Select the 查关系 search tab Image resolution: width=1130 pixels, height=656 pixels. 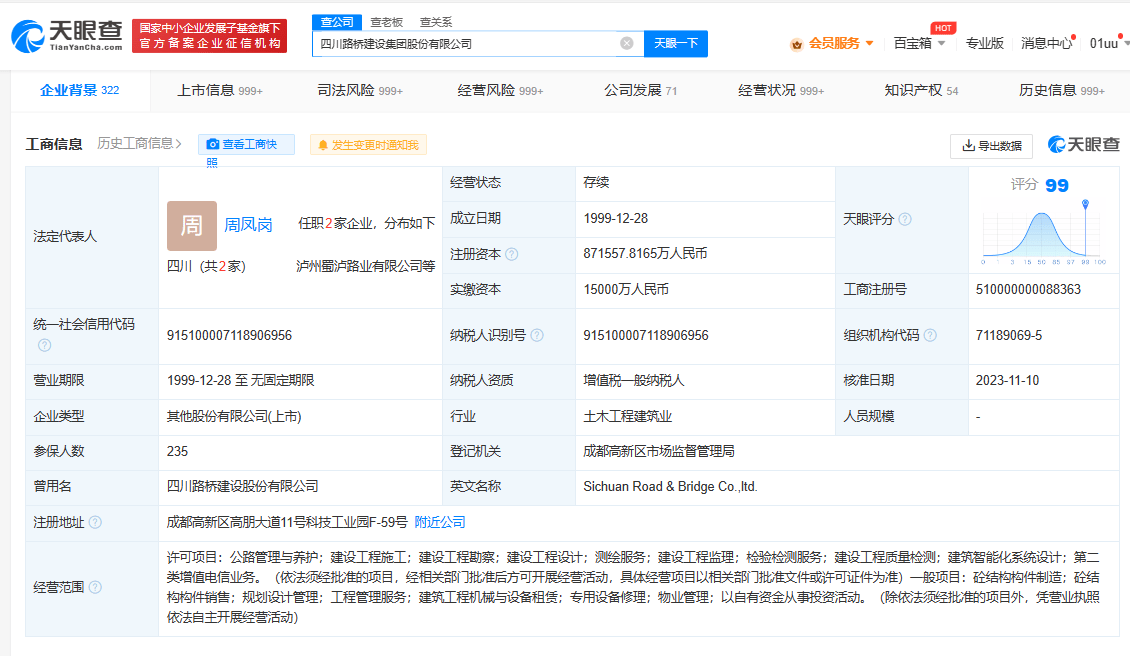436,22
